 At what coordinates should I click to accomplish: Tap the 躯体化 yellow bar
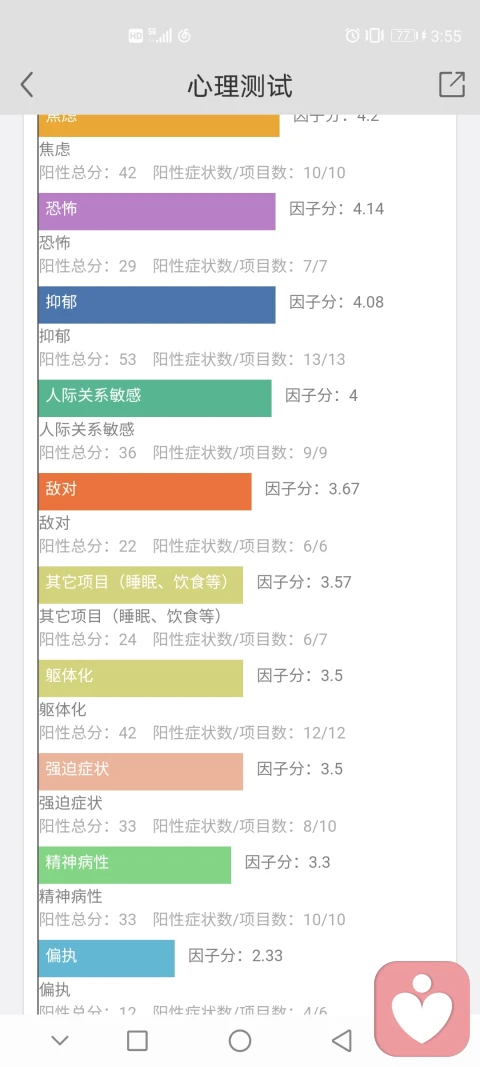click(x=141, y=678)
